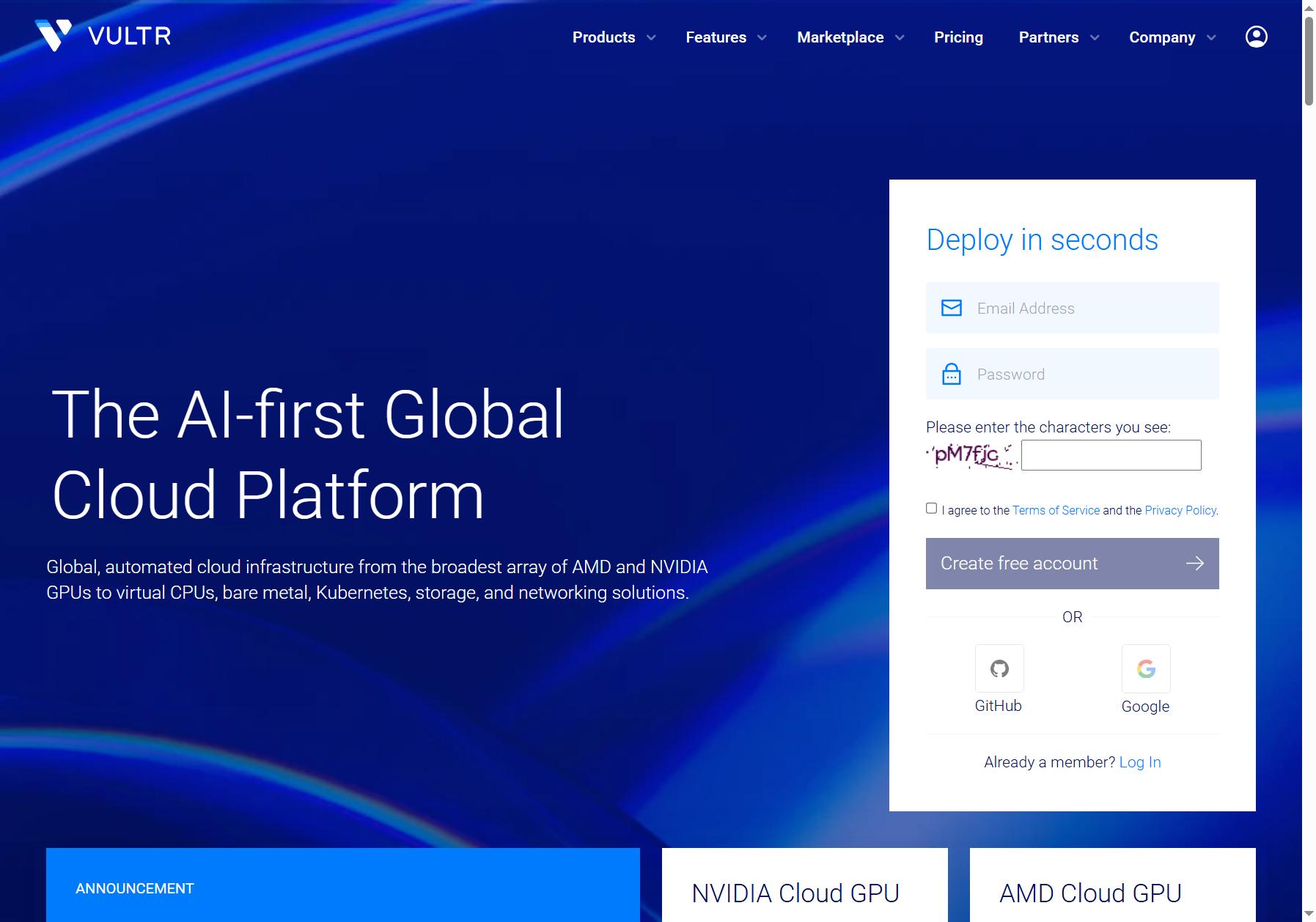The image size is (1316, 922).
Task: Click the captcha characters input box
Action: click(x=1111, y=455)
